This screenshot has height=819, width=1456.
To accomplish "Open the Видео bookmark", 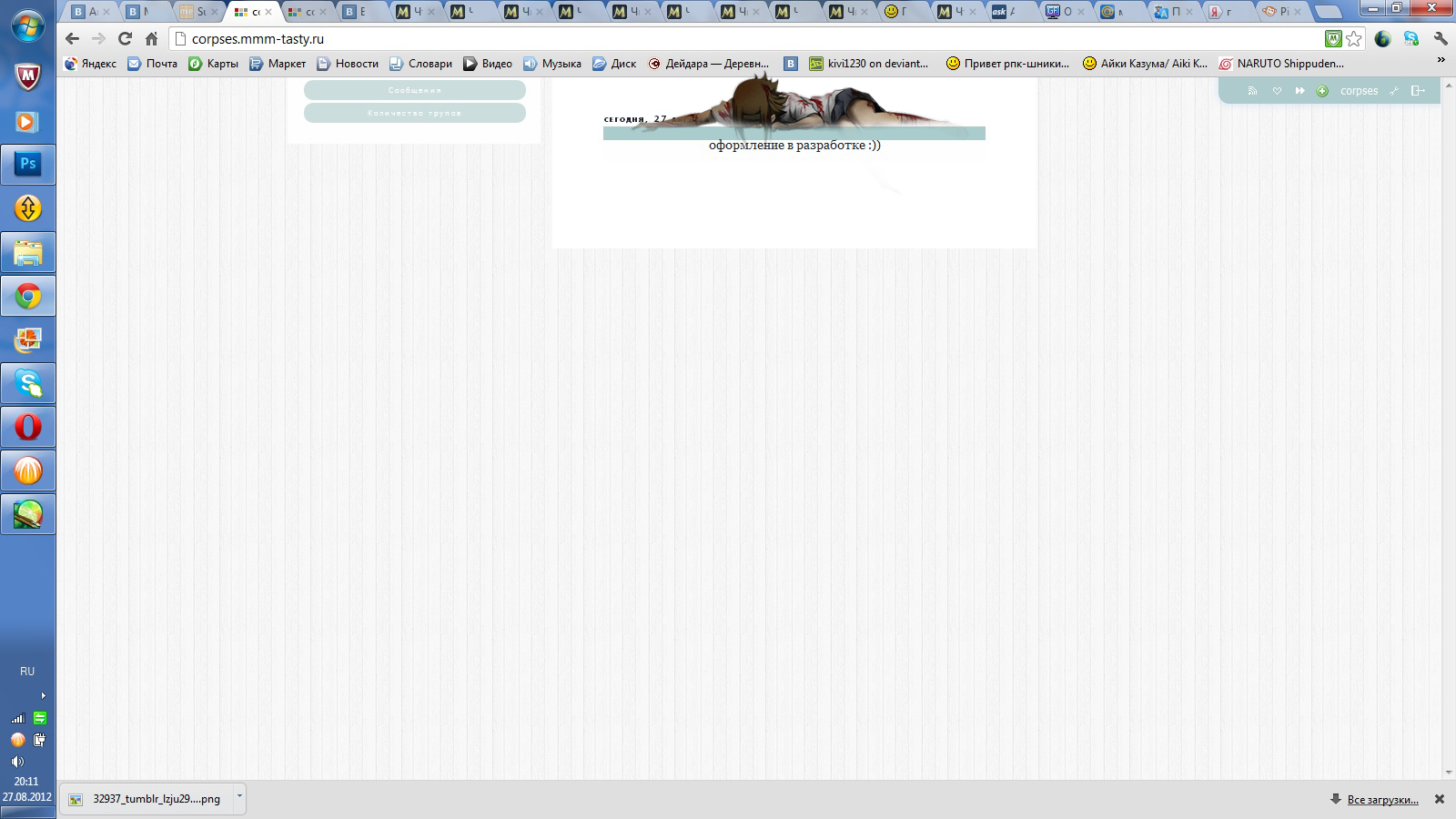I will 488,64.
